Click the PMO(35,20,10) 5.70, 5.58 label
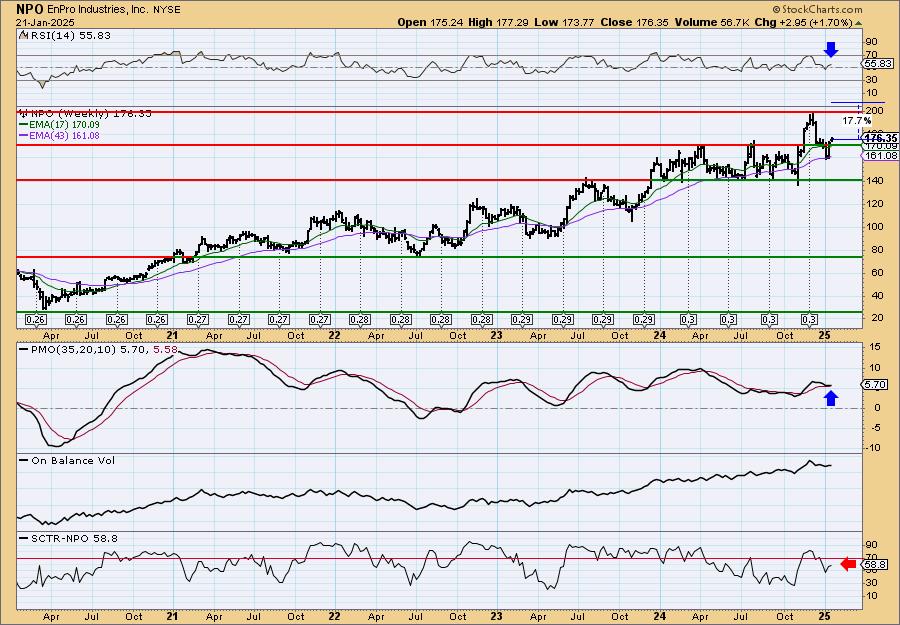 (x=104, y=349)
